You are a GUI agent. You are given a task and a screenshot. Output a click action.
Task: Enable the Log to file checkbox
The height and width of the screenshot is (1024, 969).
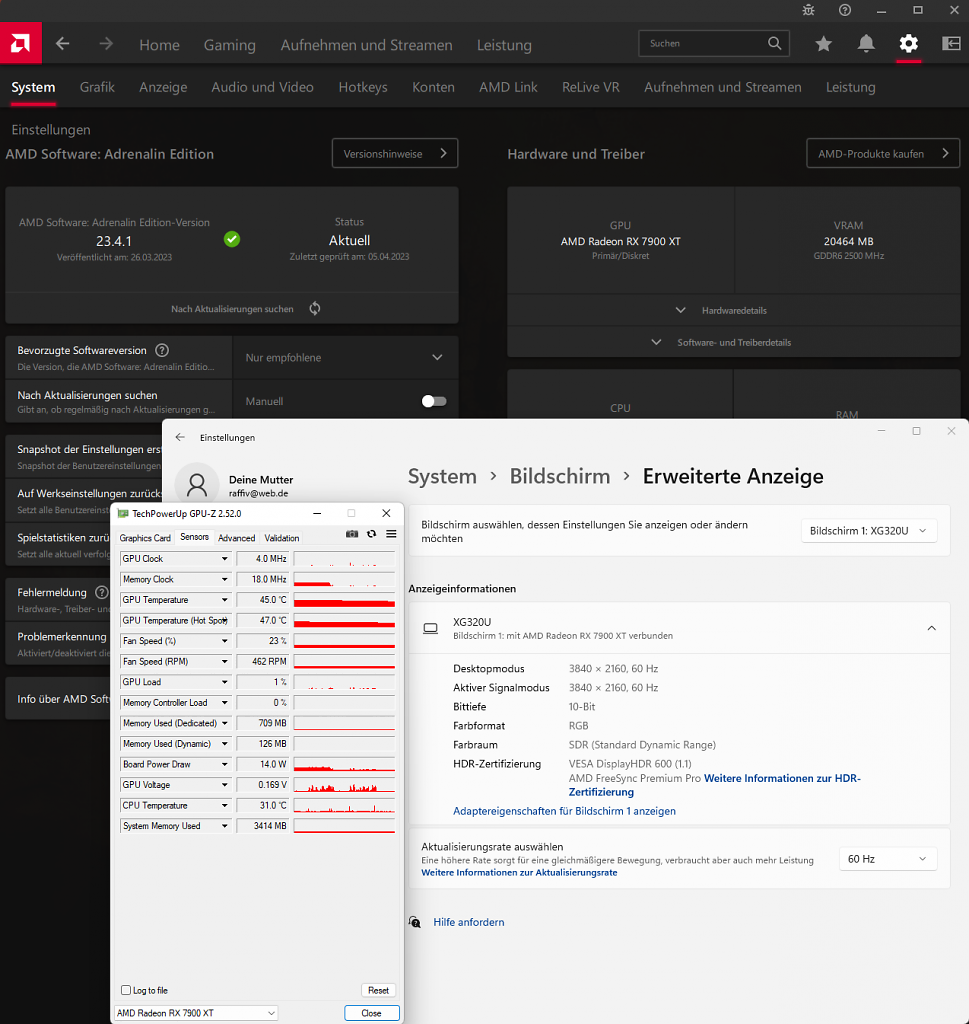[x=126, y=990]
